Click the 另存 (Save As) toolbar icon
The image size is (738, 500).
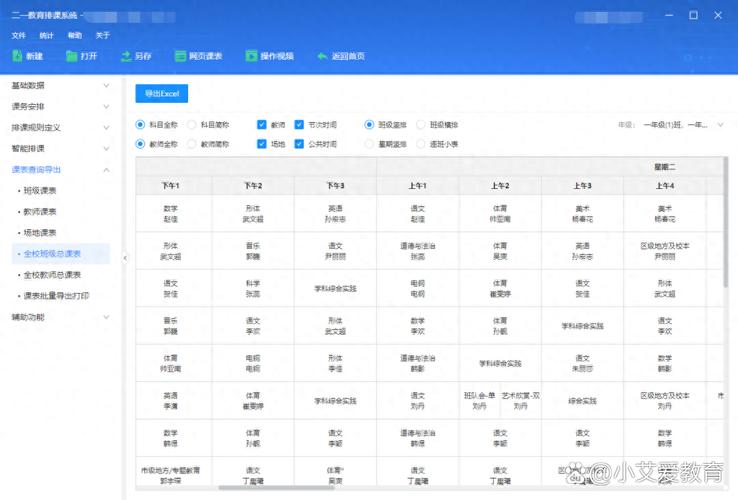(x=126, y=56)
